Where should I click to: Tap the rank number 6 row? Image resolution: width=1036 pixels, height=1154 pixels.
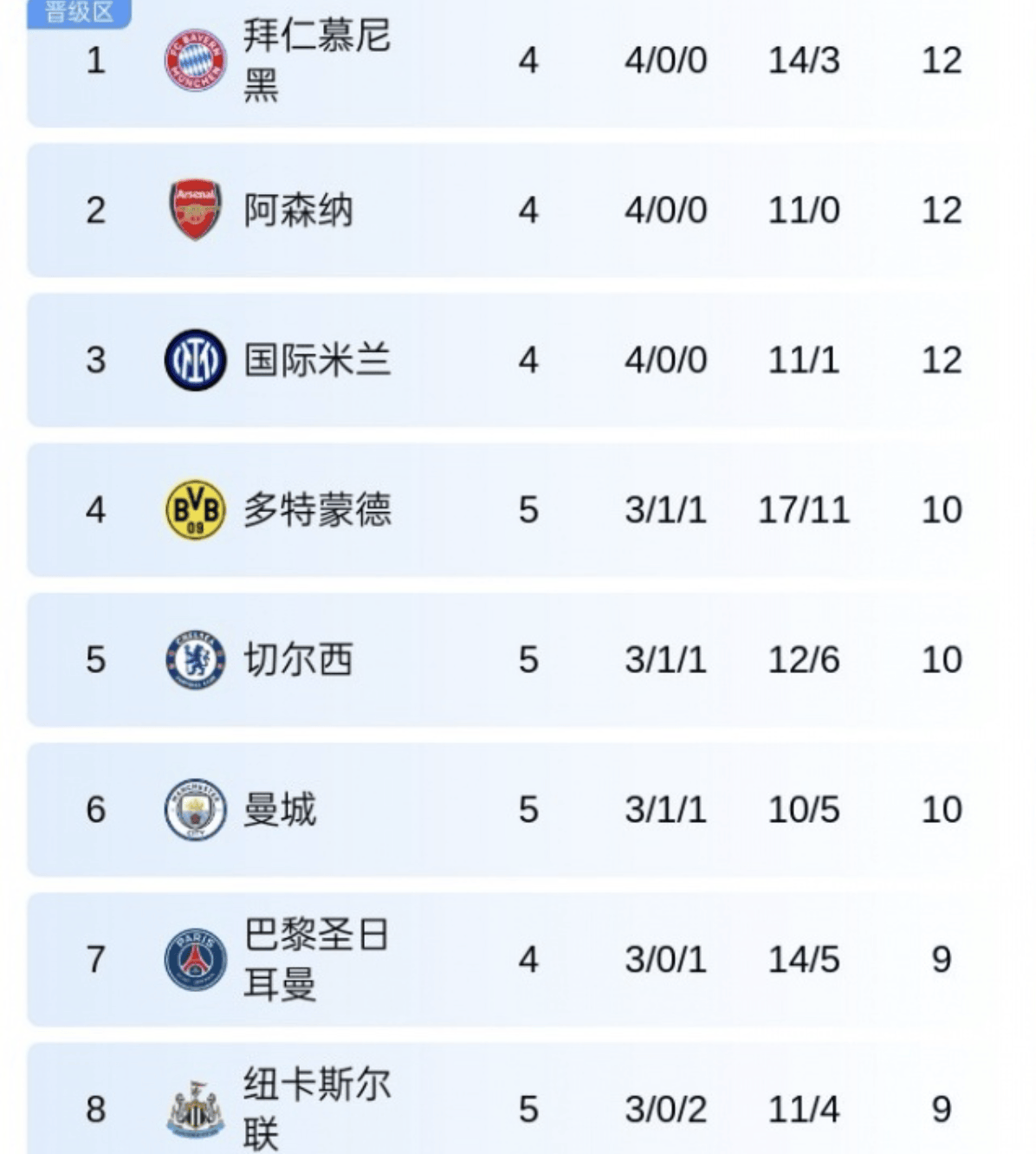pos(95,809)
